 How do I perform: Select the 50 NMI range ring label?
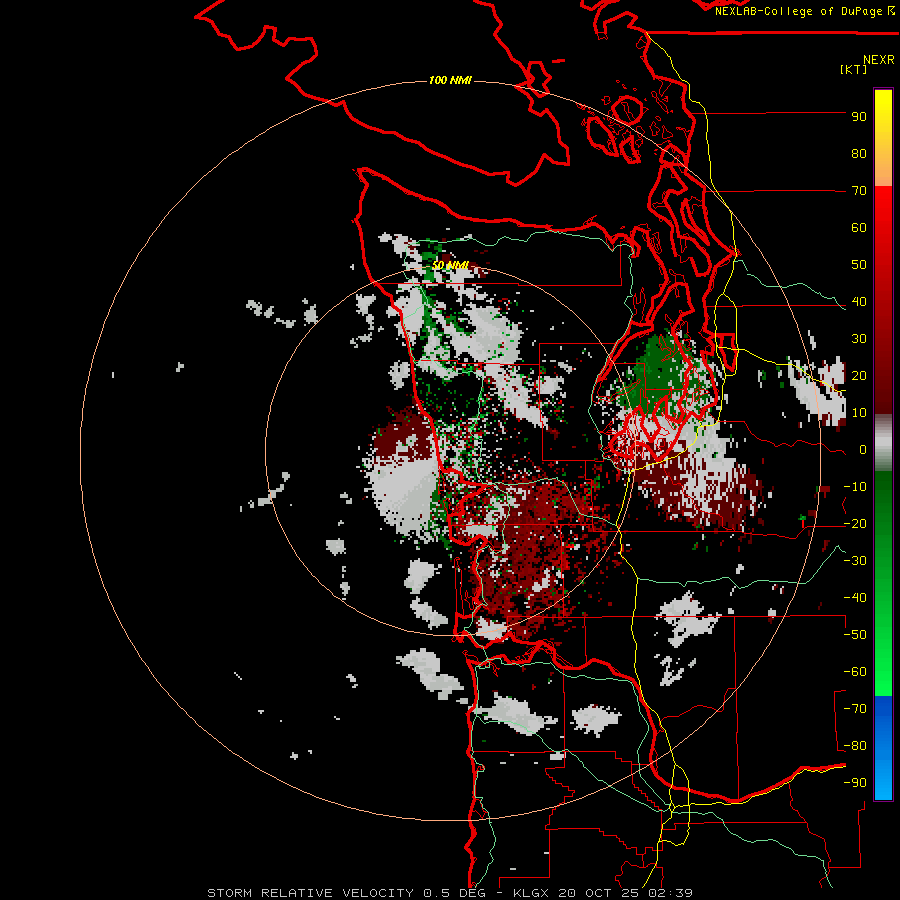click(450, 265)
